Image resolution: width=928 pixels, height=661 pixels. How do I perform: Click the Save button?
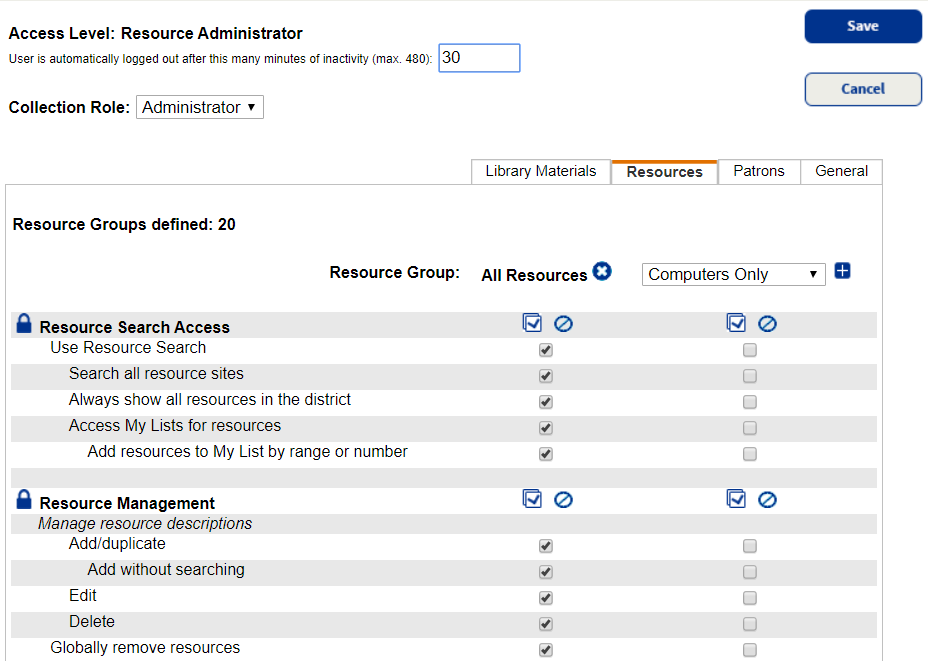pyautogui.click(x=863, y=26)
